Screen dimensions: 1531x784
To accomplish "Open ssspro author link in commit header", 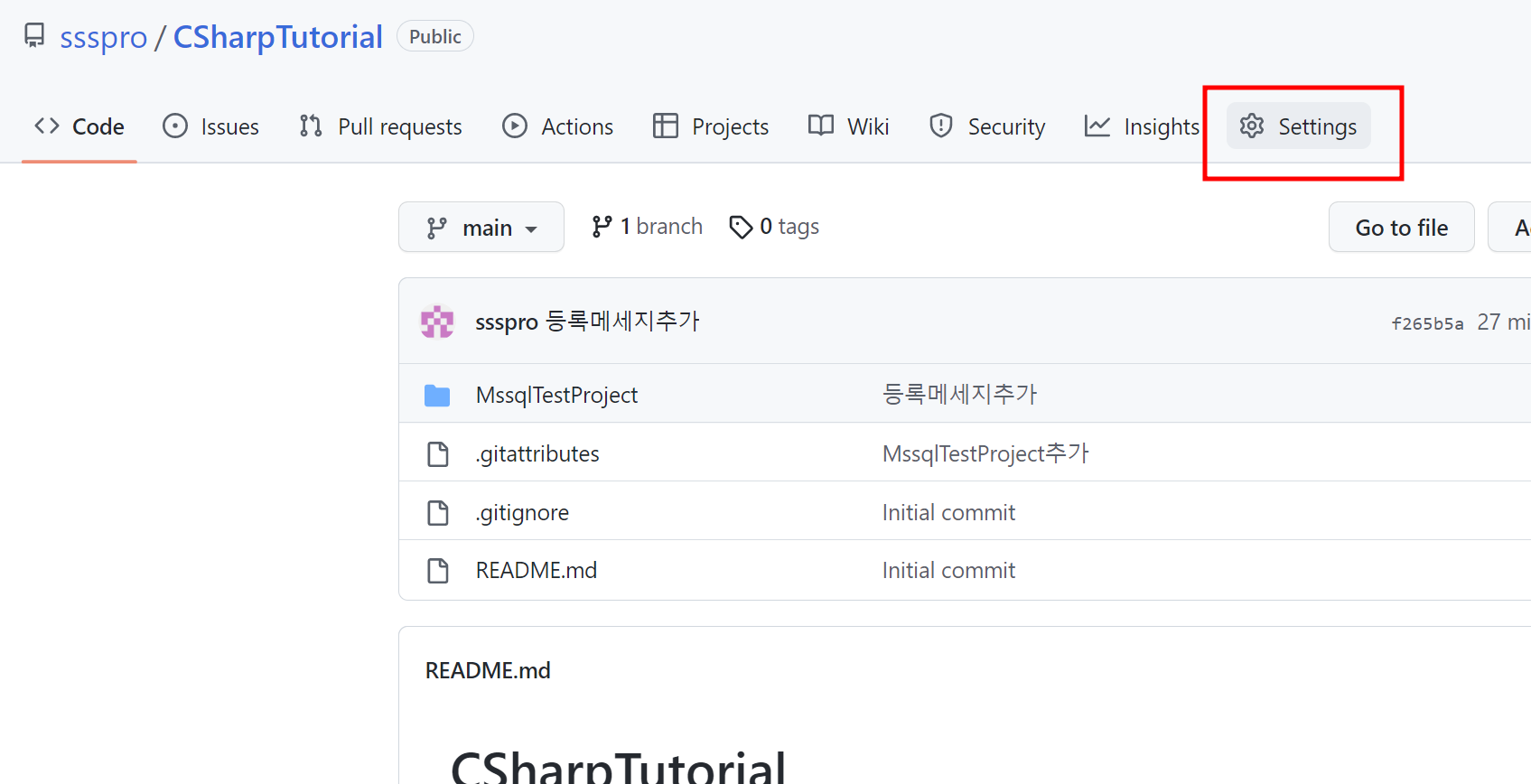I will coord(507,322).
